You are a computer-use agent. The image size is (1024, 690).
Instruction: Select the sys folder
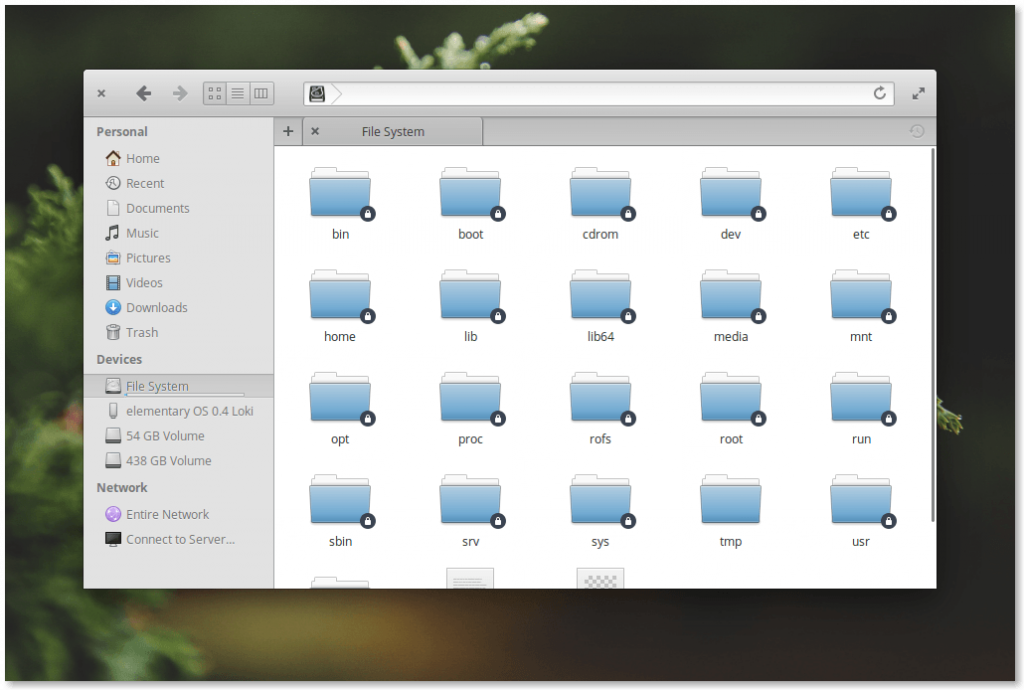pos(600,511)
